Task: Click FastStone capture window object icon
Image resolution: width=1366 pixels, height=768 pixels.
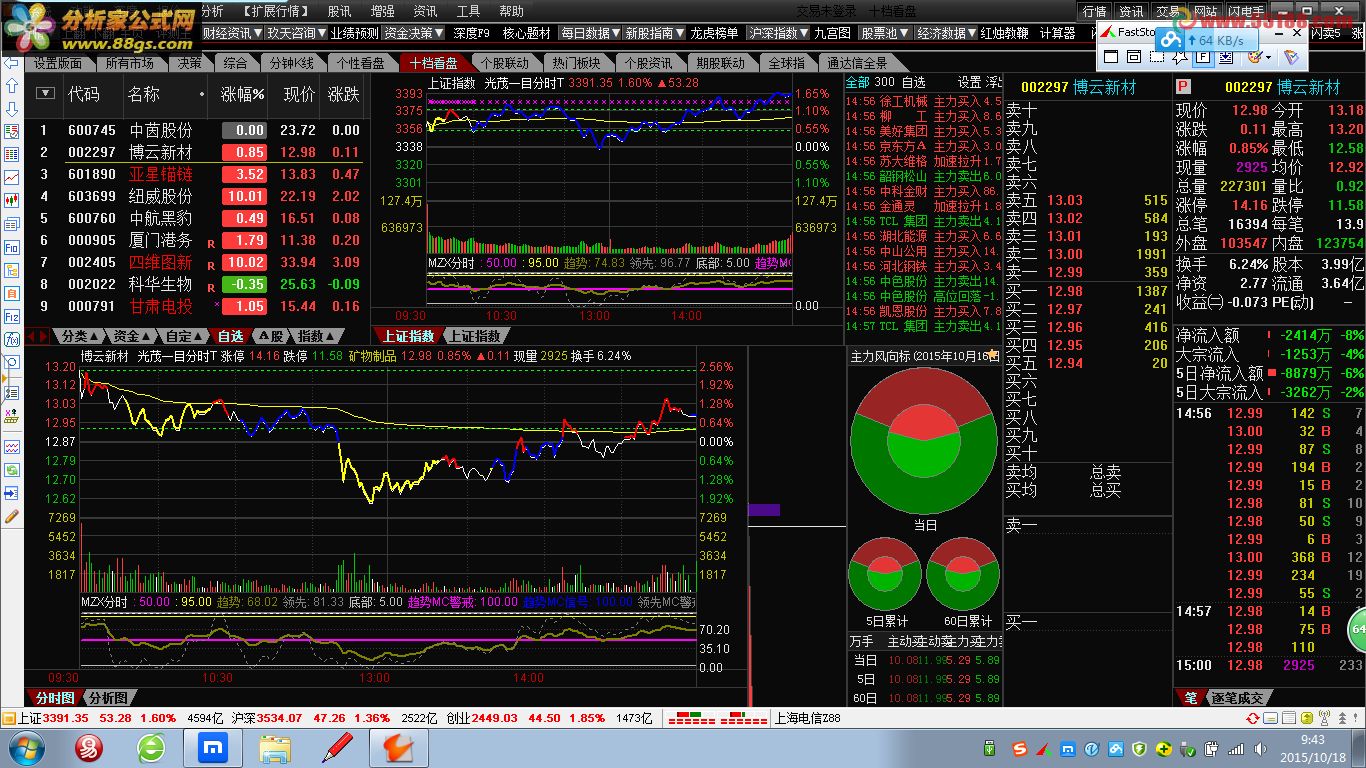Action: pos(1134,57)
